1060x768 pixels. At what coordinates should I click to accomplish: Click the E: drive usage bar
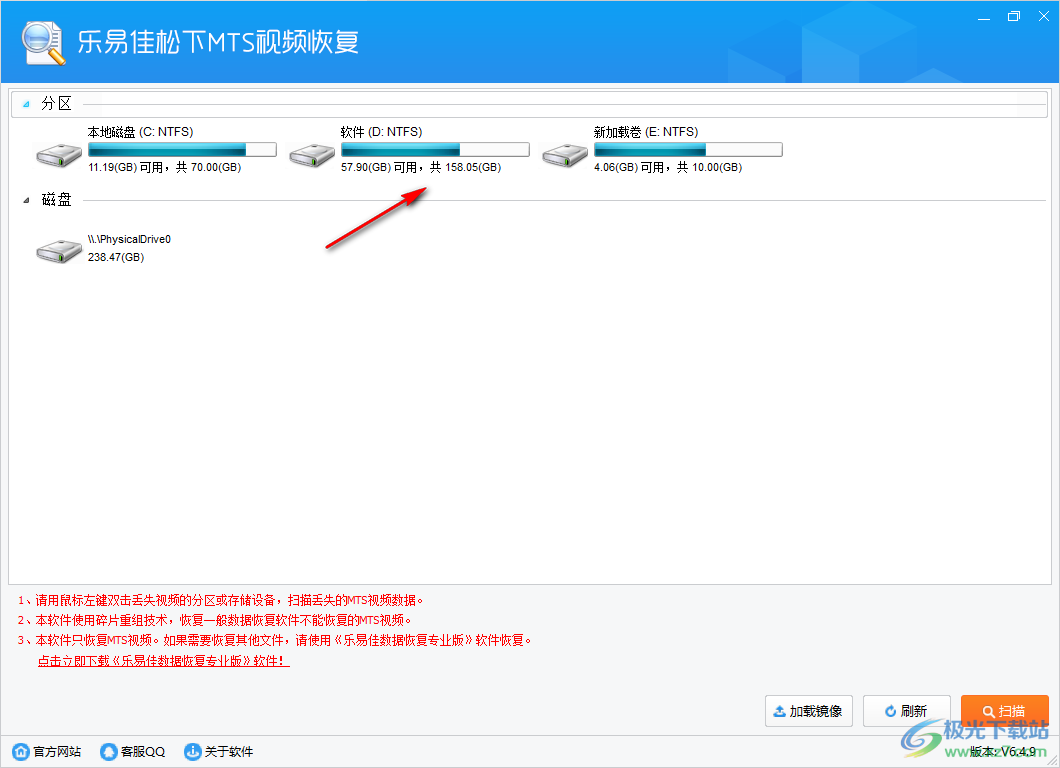688,149
